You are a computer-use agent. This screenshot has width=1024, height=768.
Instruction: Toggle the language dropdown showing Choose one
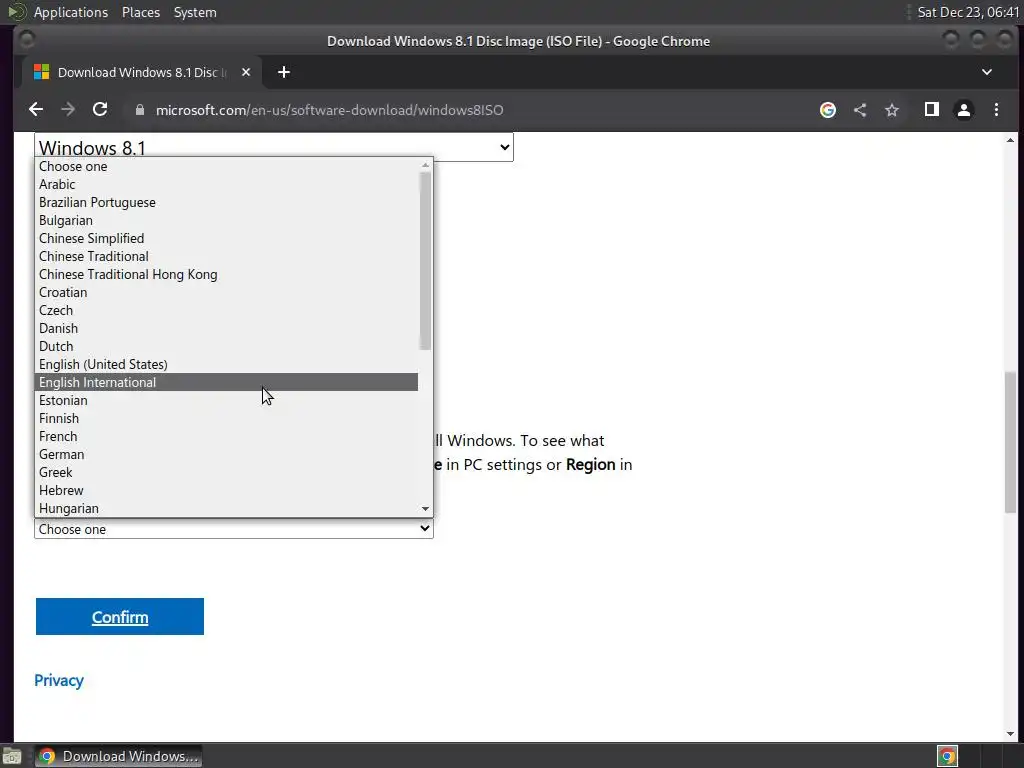click(234, 529)
